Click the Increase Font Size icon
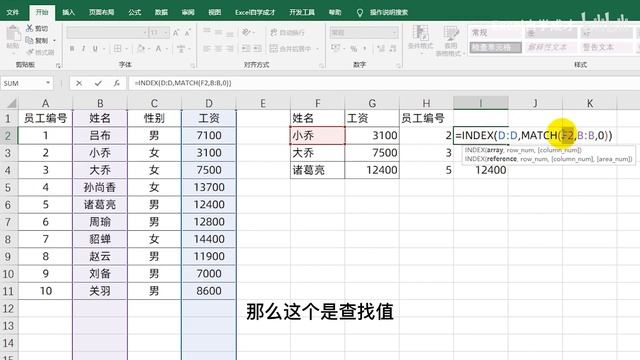640x360 pixels. click(176, 33)
